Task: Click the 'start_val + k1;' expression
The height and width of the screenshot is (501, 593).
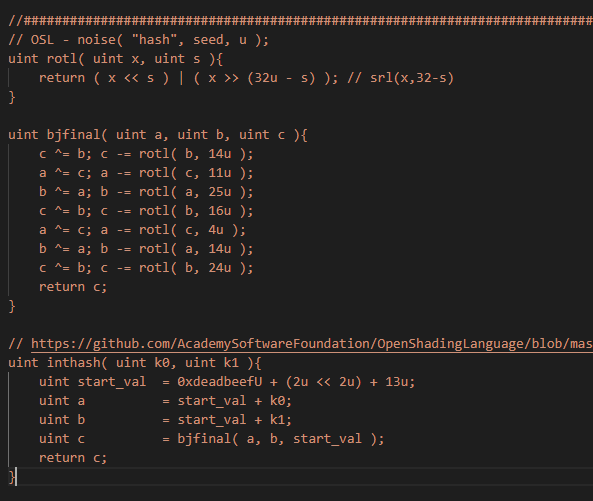Action: (234, 420)
